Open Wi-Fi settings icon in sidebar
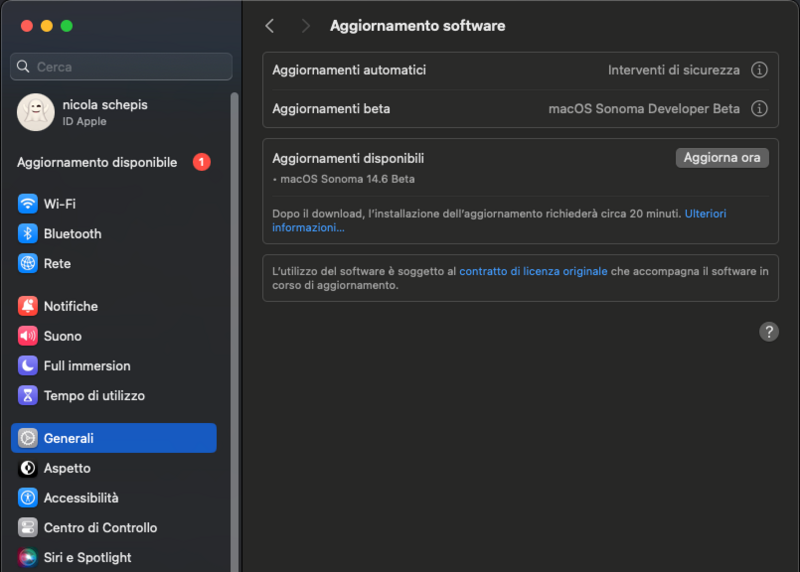This screenshot has height=572, width=800. click(28, 204)
